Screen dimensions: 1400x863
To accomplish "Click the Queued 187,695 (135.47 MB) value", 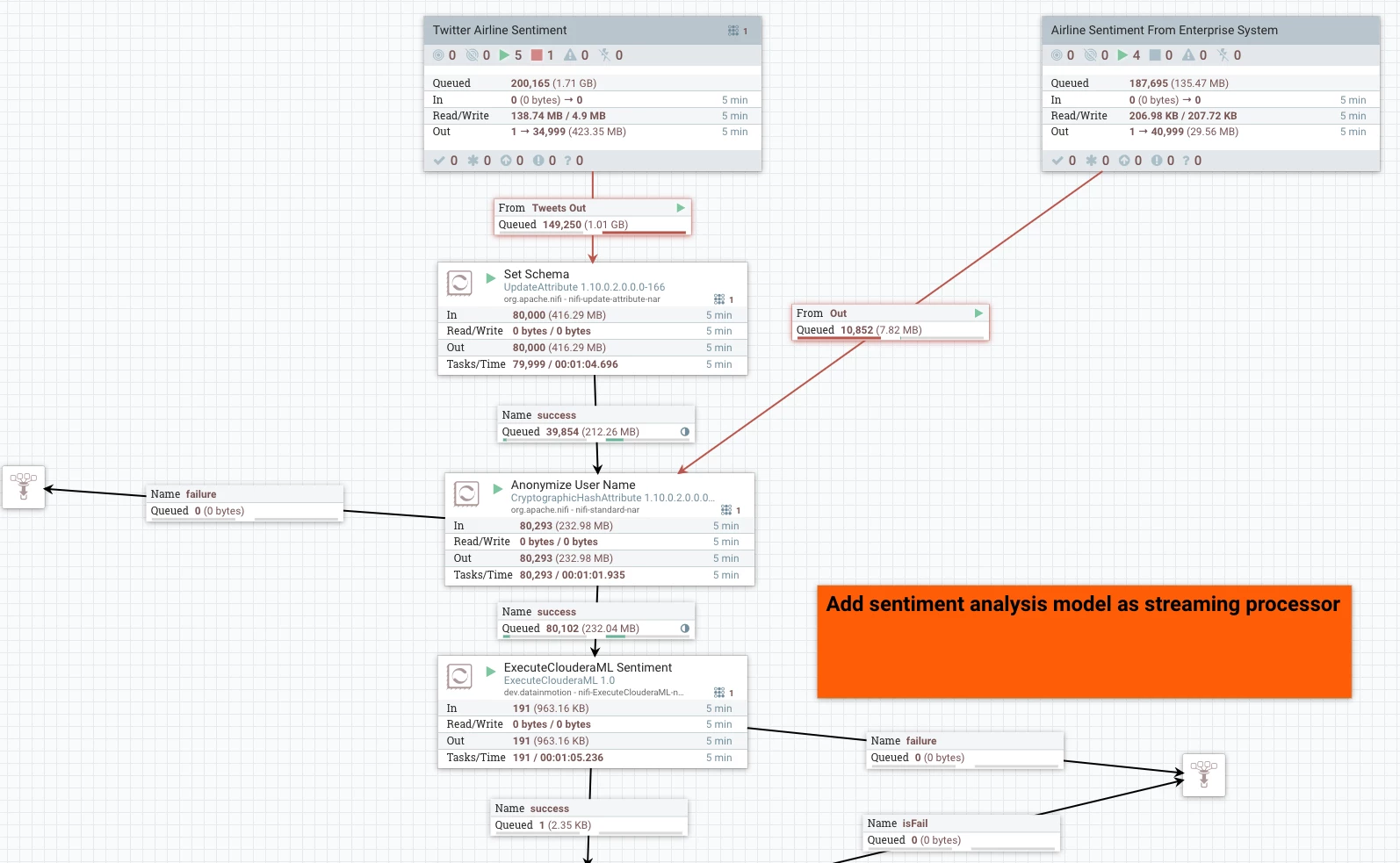I will click(1179, 83).
